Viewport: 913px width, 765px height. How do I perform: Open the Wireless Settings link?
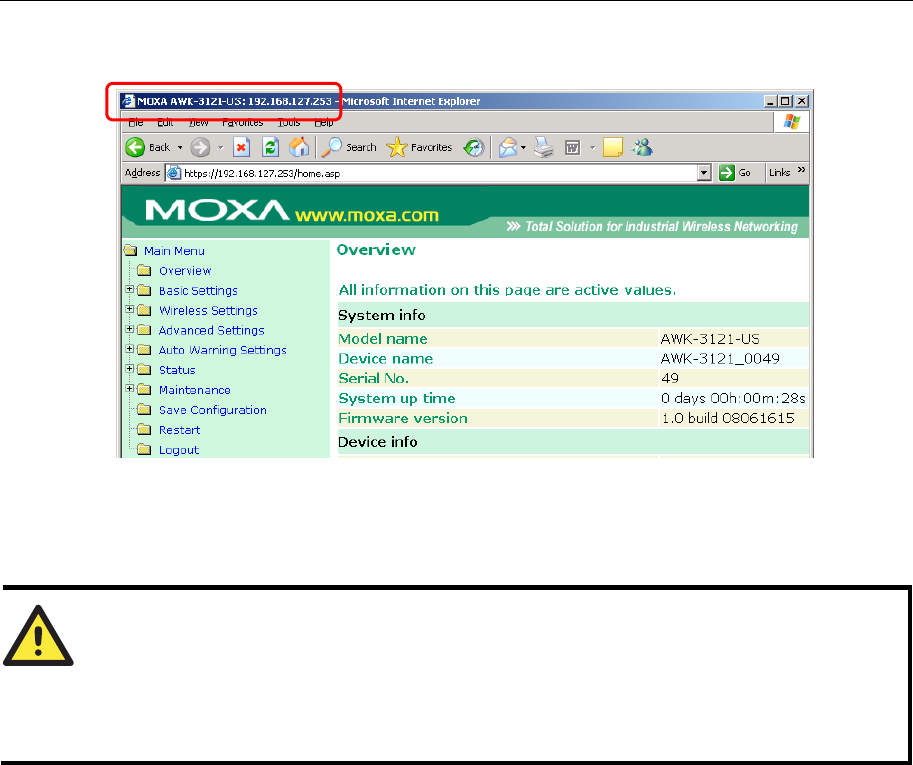(x=208, y=310)
